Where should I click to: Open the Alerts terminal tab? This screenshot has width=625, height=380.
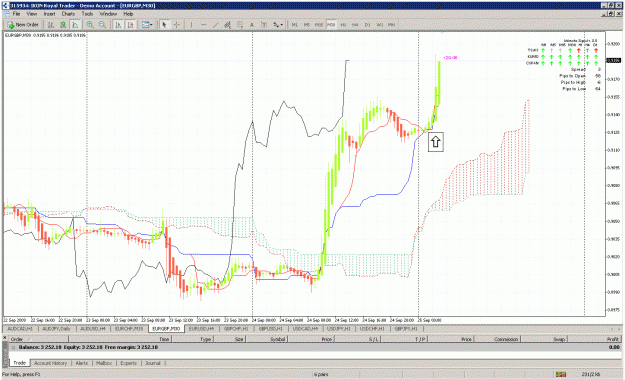82,363
